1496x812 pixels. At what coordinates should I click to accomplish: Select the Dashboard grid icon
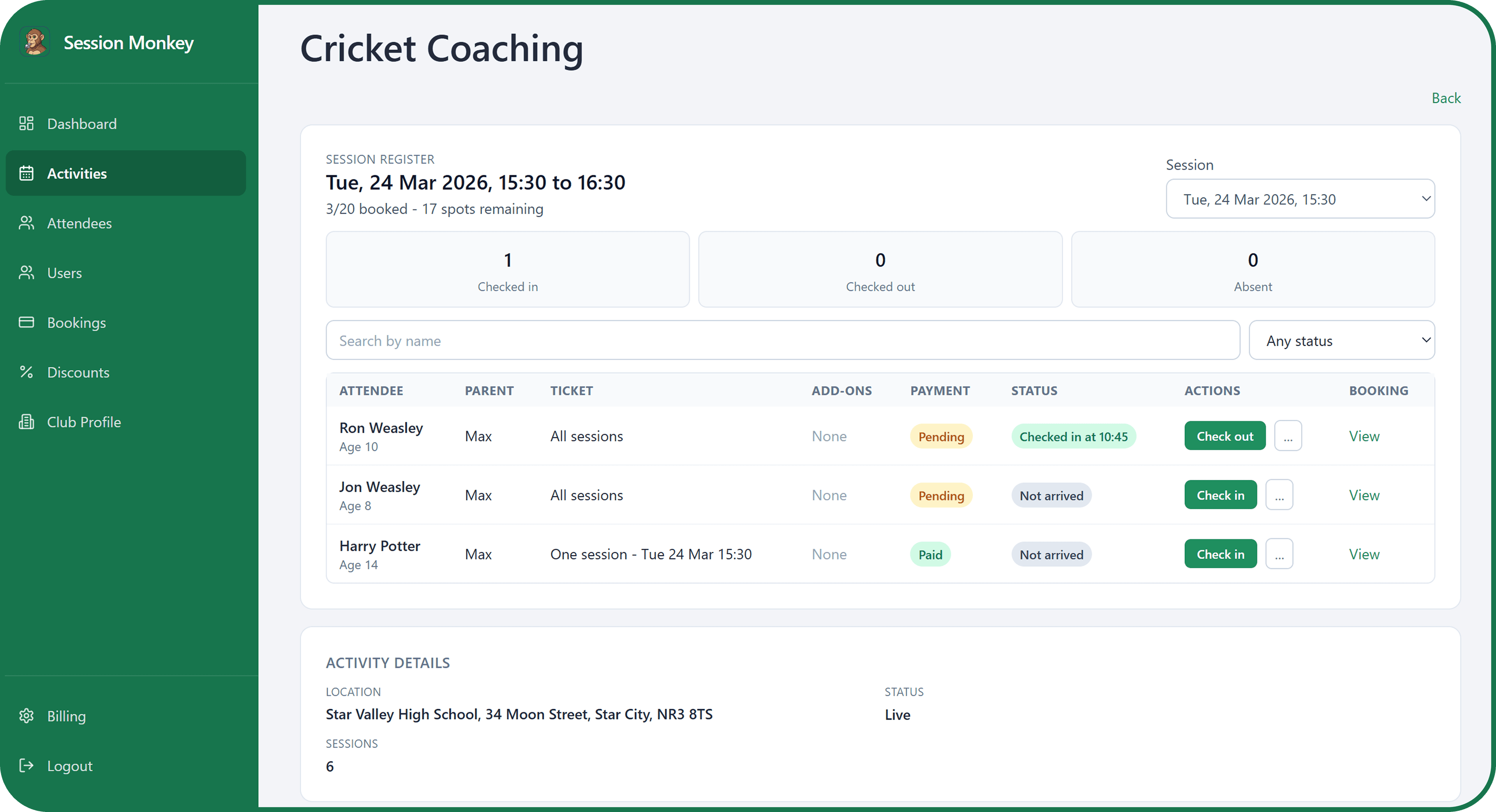point(27,123)
